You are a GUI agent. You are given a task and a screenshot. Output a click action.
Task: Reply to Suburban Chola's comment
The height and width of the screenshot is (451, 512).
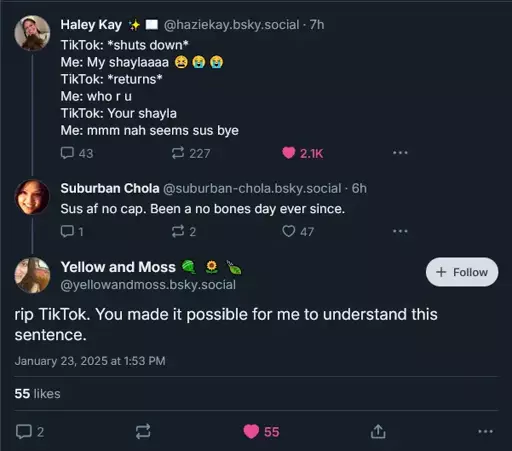[72, 231]
